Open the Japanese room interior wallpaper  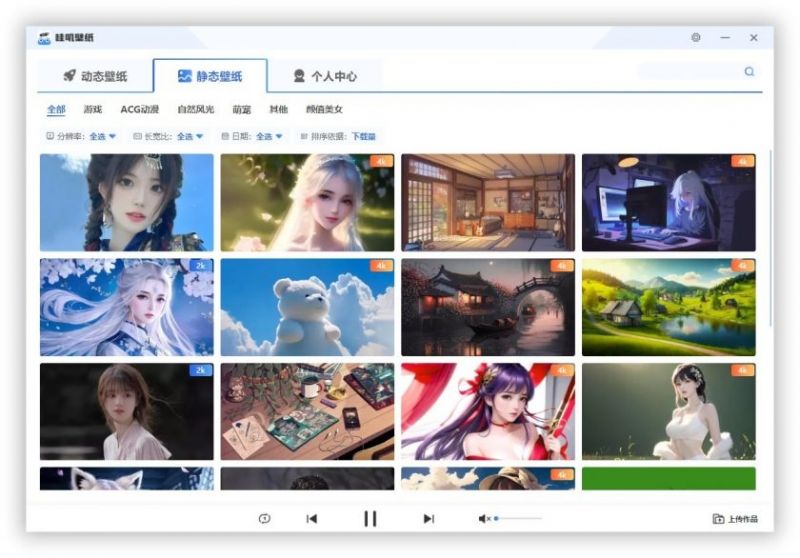[x=488, y=202]
